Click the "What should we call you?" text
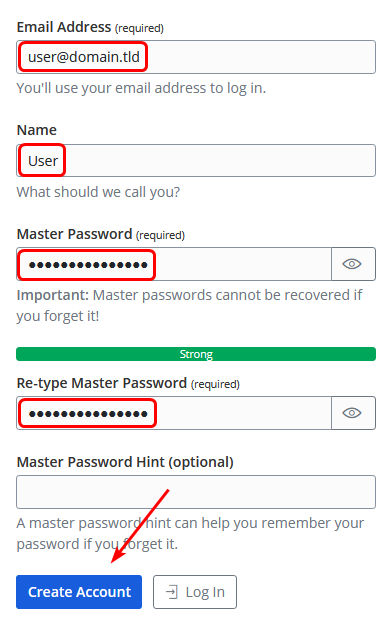 point(98,192)
